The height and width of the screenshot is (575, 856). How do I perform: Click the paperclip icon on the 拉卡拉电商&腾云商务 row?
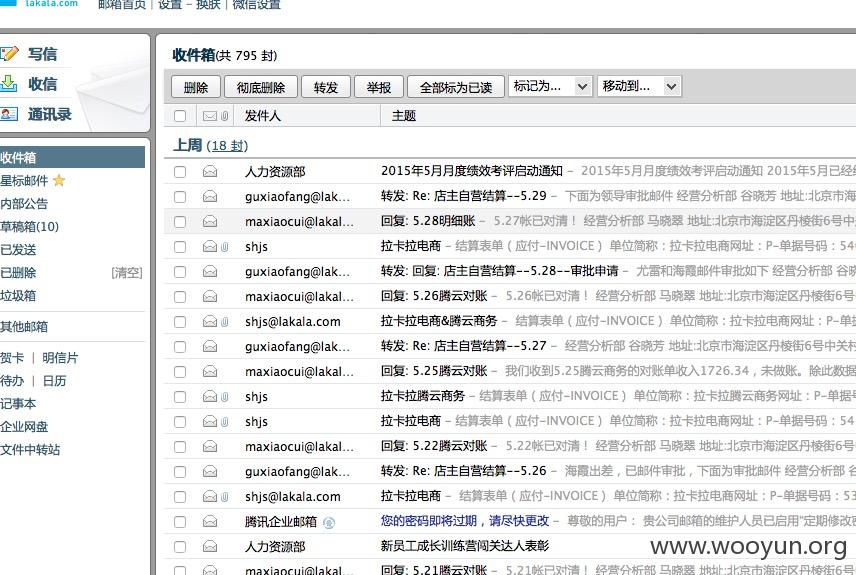[224, 322]
